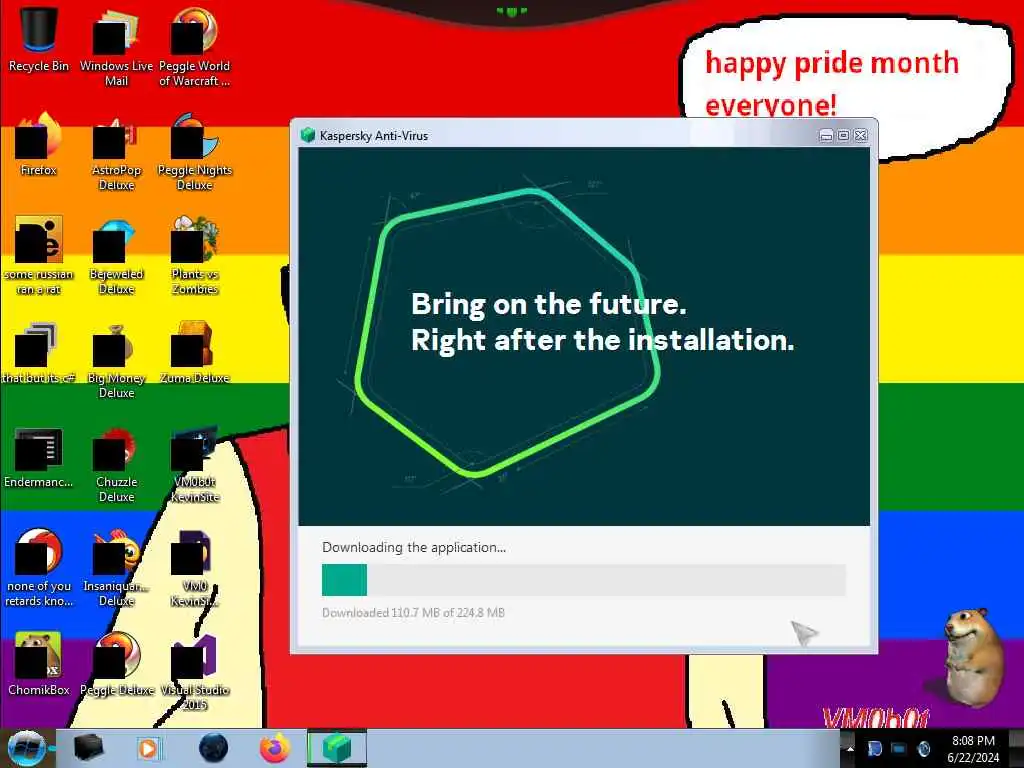The image size is (1024, 768).
Task: Open Windows Media Player from the taskbar
Action: 148,748
